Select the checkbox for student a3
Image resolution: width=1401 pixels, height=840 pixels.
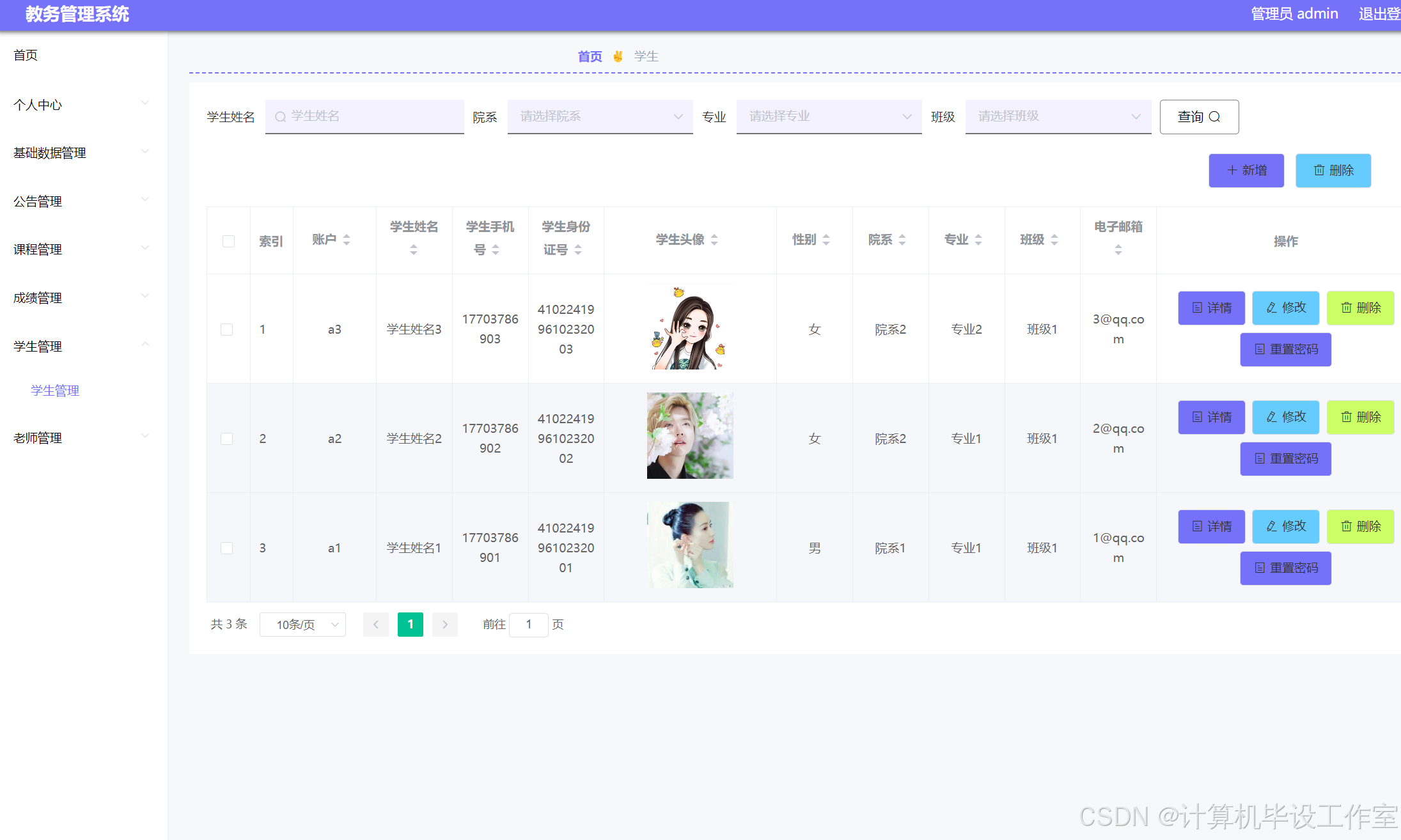227,329
